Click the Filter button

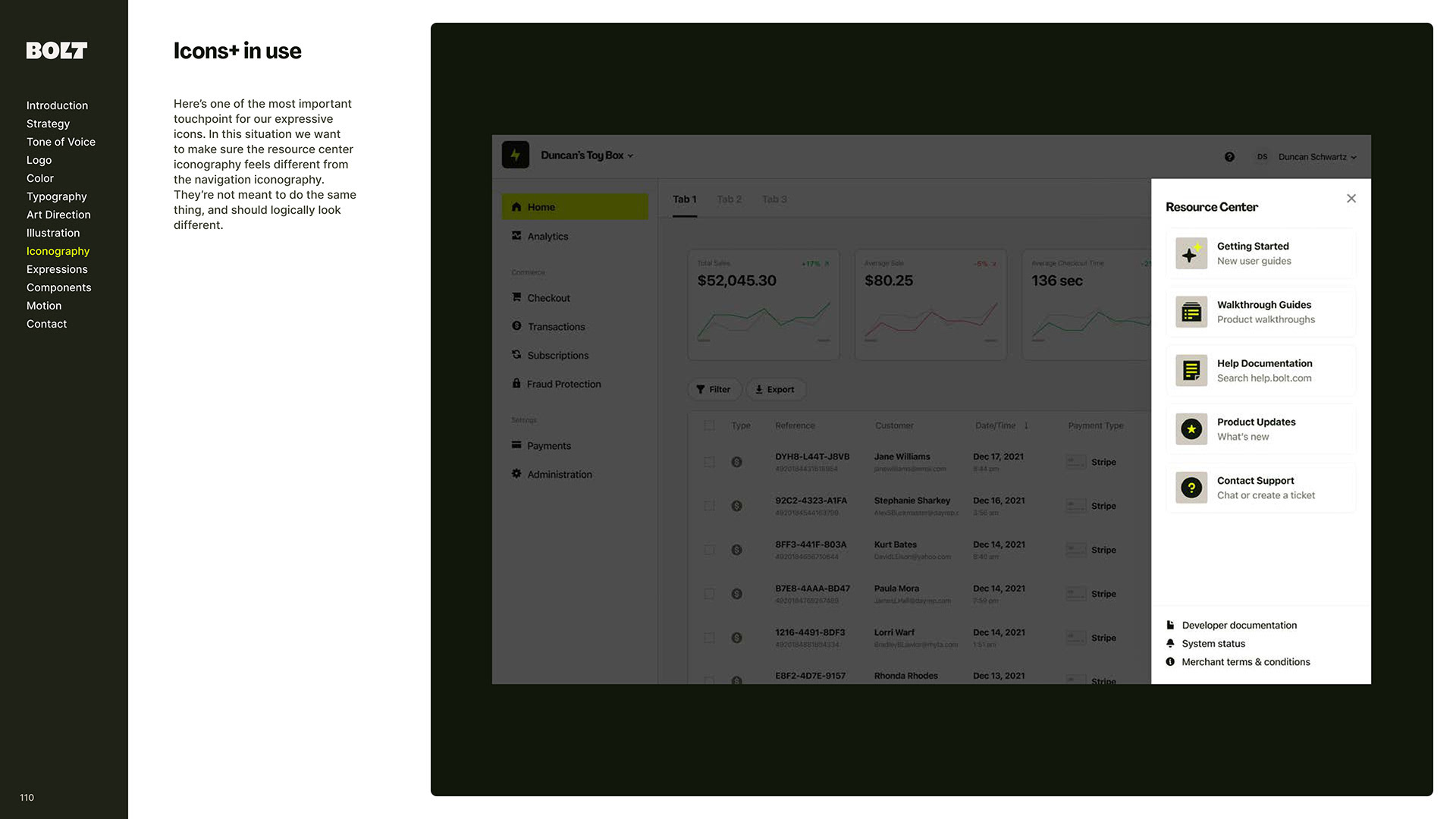[713, 390]
